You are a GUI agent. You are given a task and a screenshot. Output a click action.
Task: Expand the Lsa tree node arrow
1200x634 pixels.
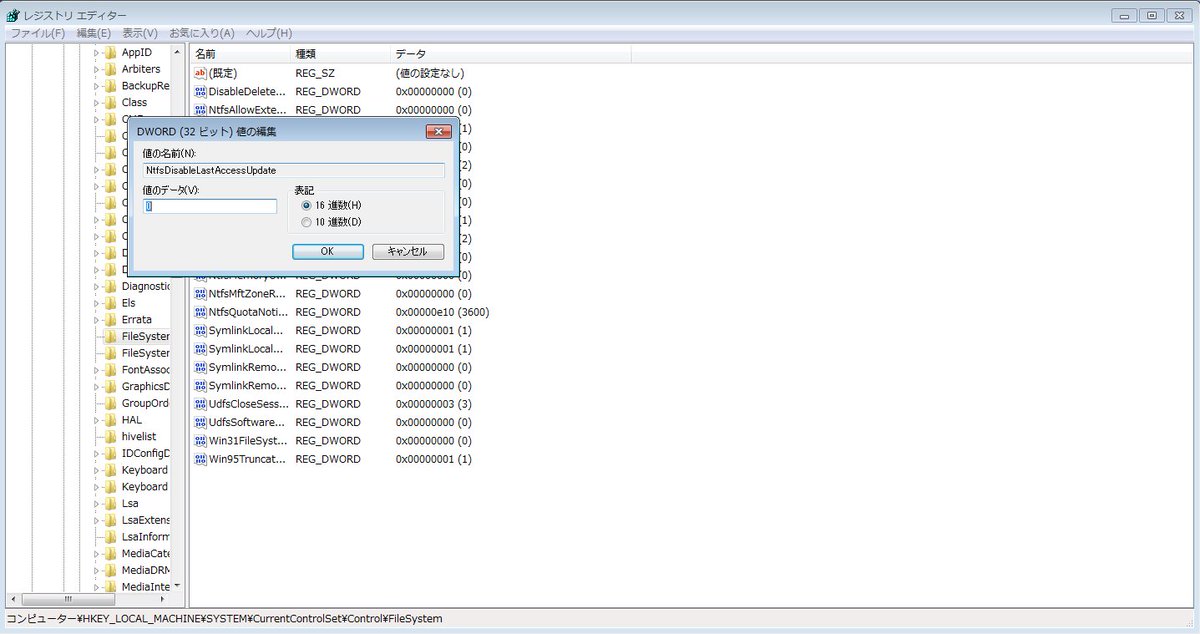[x=97, y=503]
